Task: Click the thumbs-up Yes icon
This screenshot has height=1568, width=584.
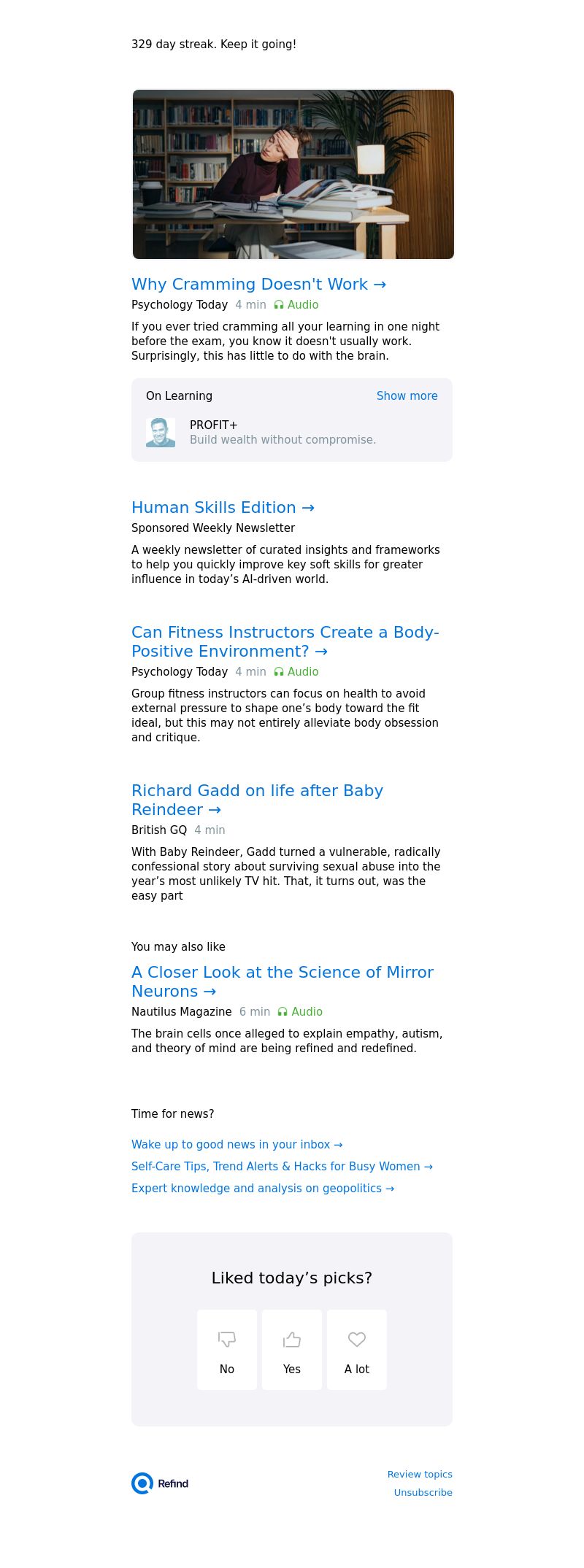Action: point(292,1339)
